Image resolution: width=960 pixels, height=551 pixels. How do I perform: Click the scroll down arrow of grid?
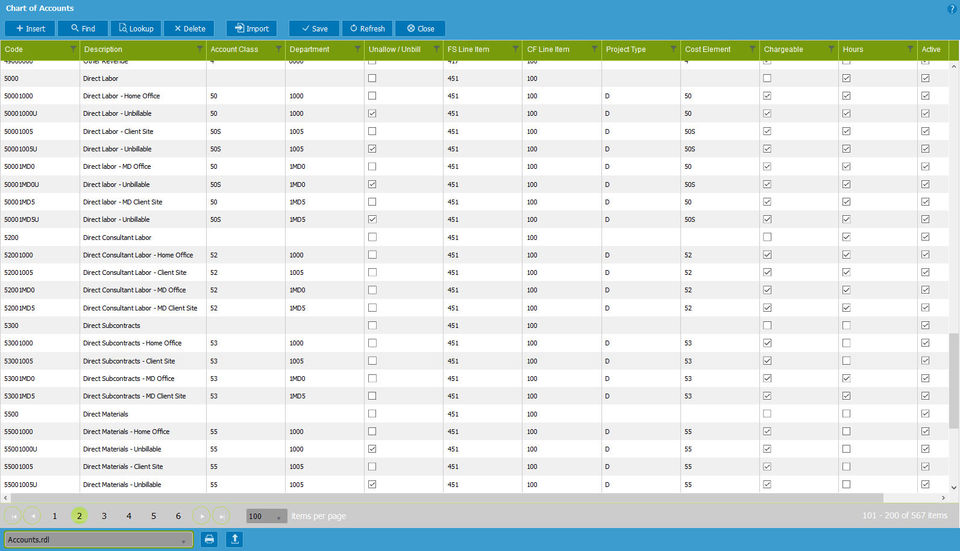coord(953,487)
